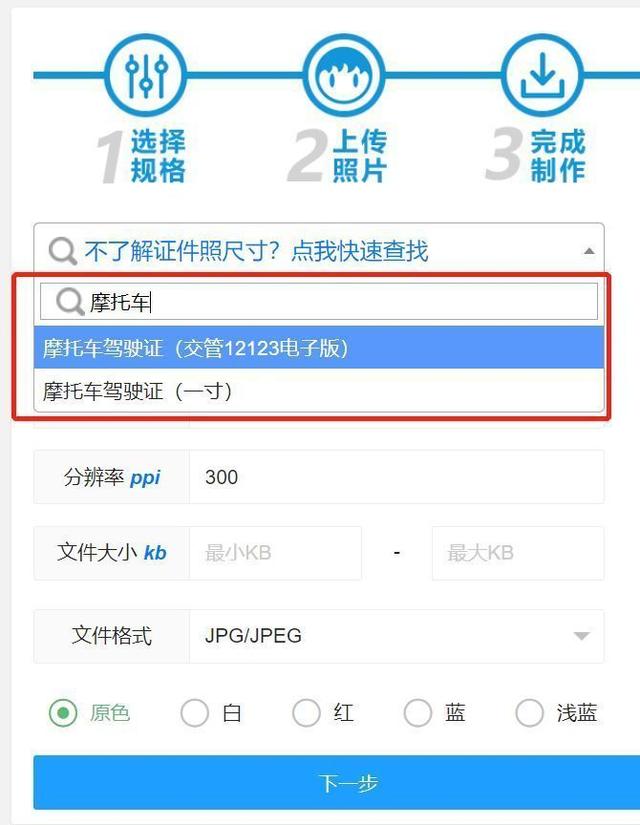
Task: Click magnifier icon beside 不了解证件照尺寸
Action: (63, 251)
